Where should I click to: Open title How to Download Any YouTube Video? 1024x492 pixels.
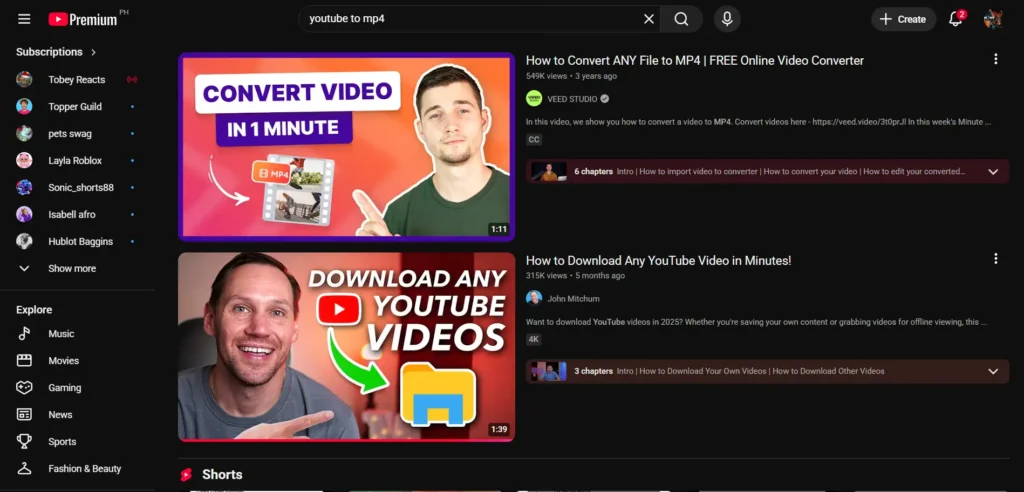(x=658, y=261)
